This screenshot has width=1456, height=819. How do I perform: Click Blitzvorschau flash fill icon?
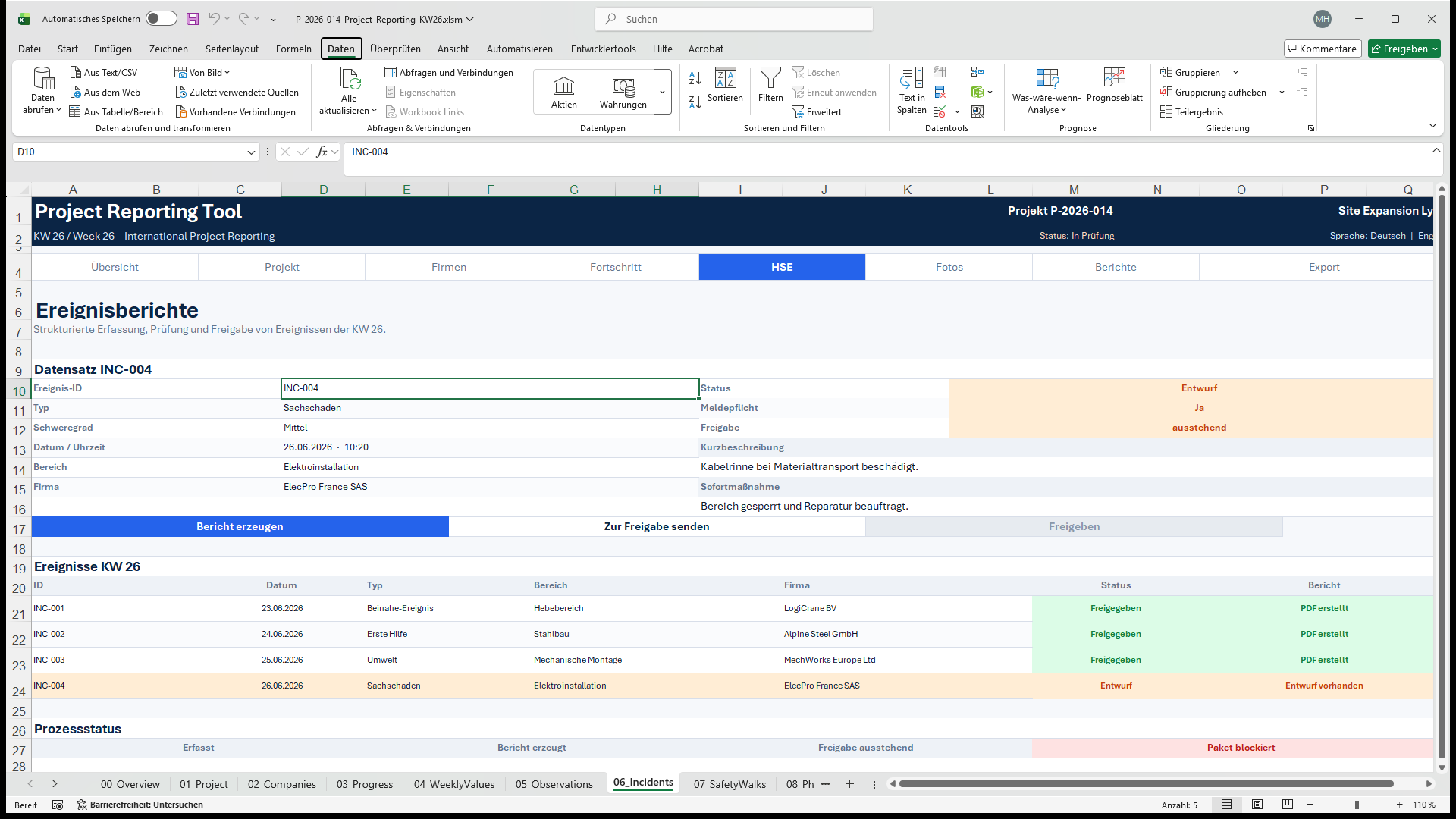click(x=940, y=72)
